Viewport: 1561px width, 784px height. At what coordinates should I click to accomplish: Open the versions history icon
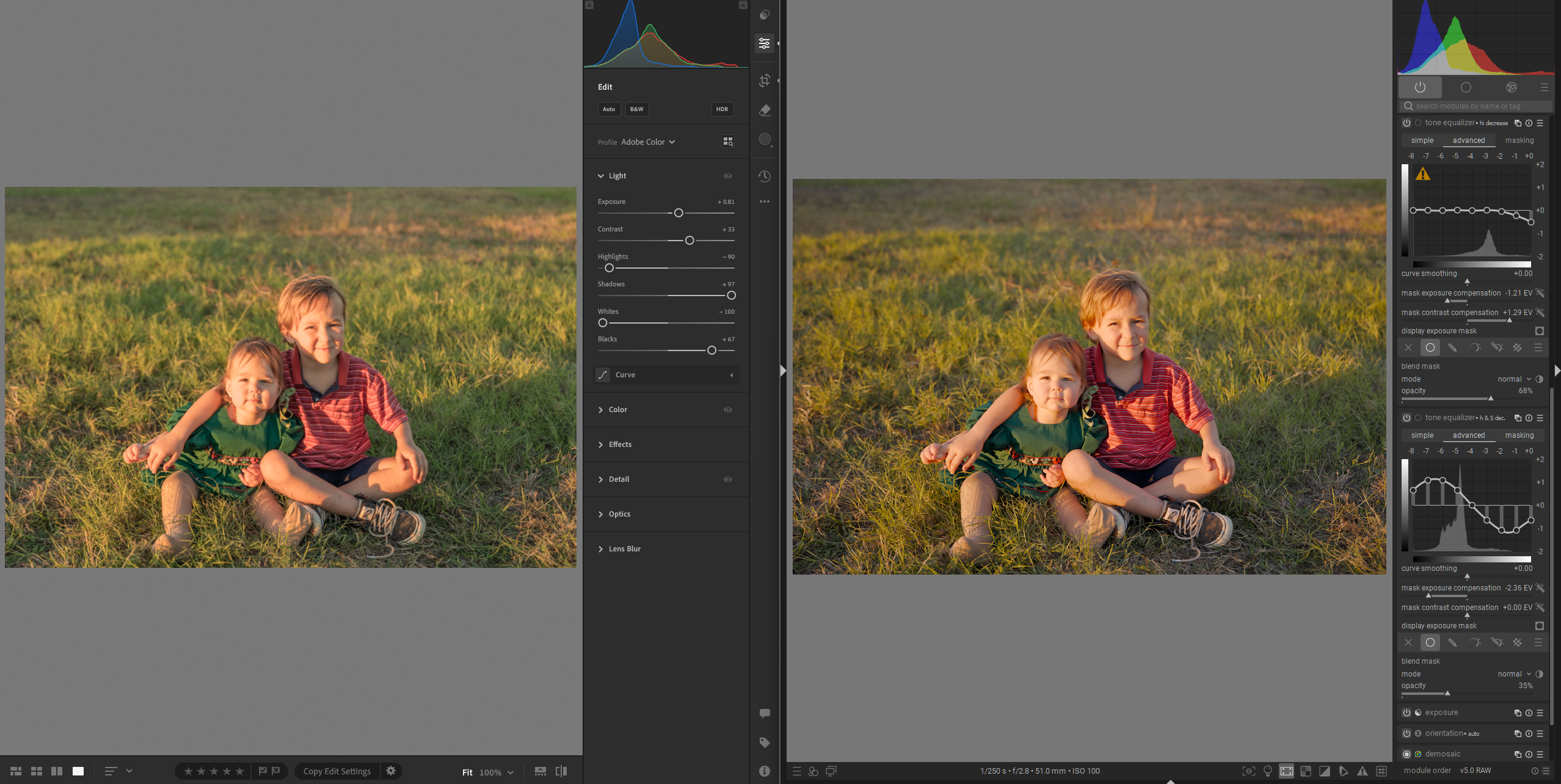tap(764, 176)
